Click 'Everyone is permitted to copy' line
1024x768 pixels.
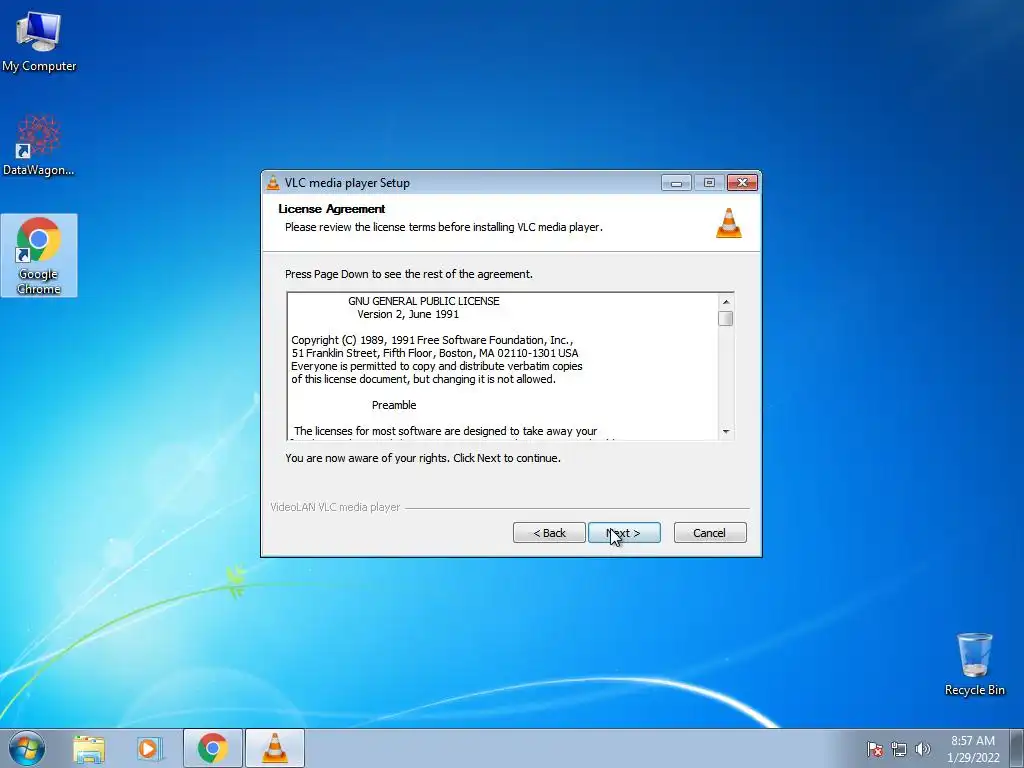(x=437, y=366)
